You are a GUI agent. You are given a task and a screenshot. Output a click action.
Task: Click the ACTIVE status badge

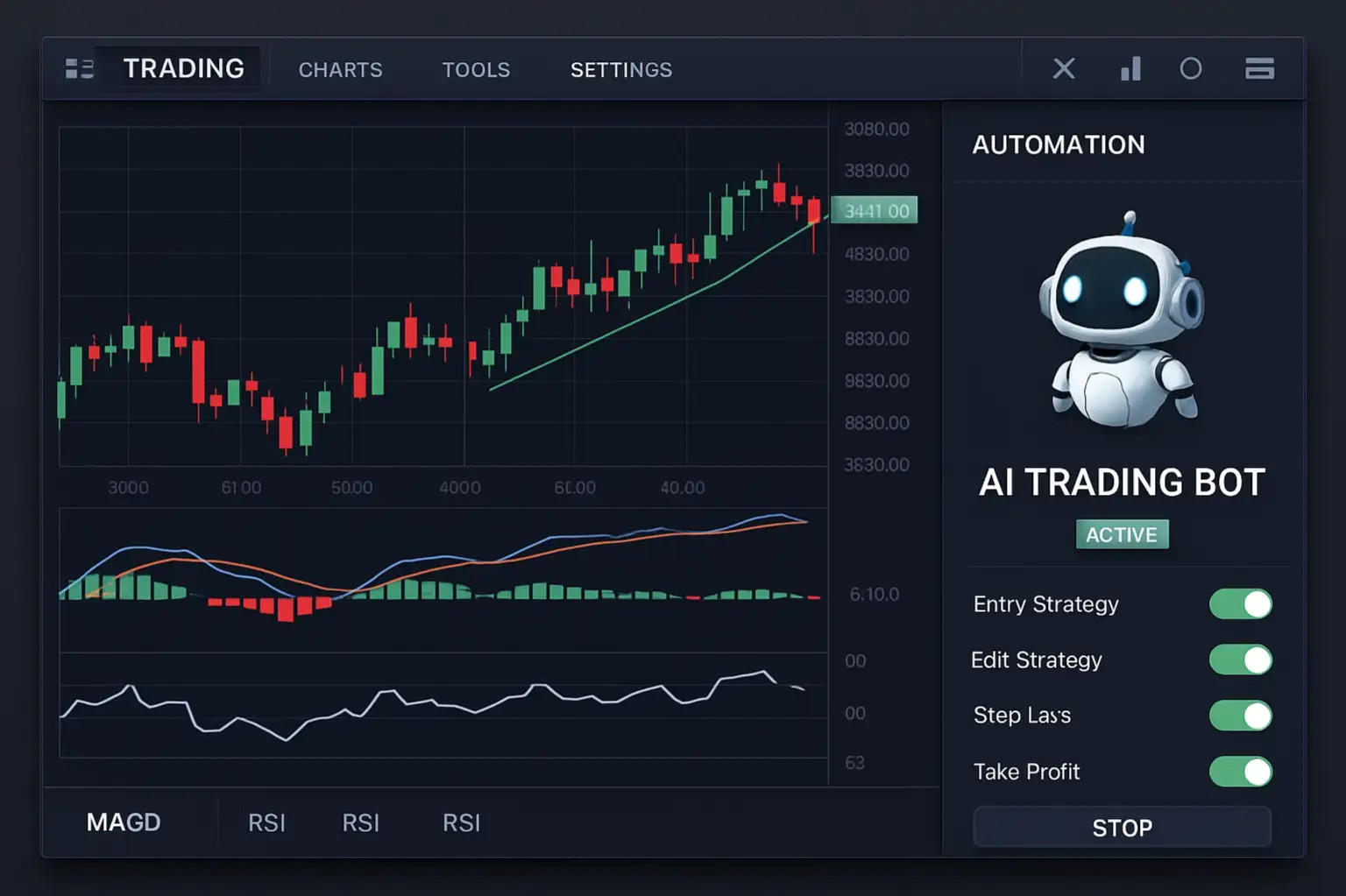pyautogui.click(x=1123, y=534)
